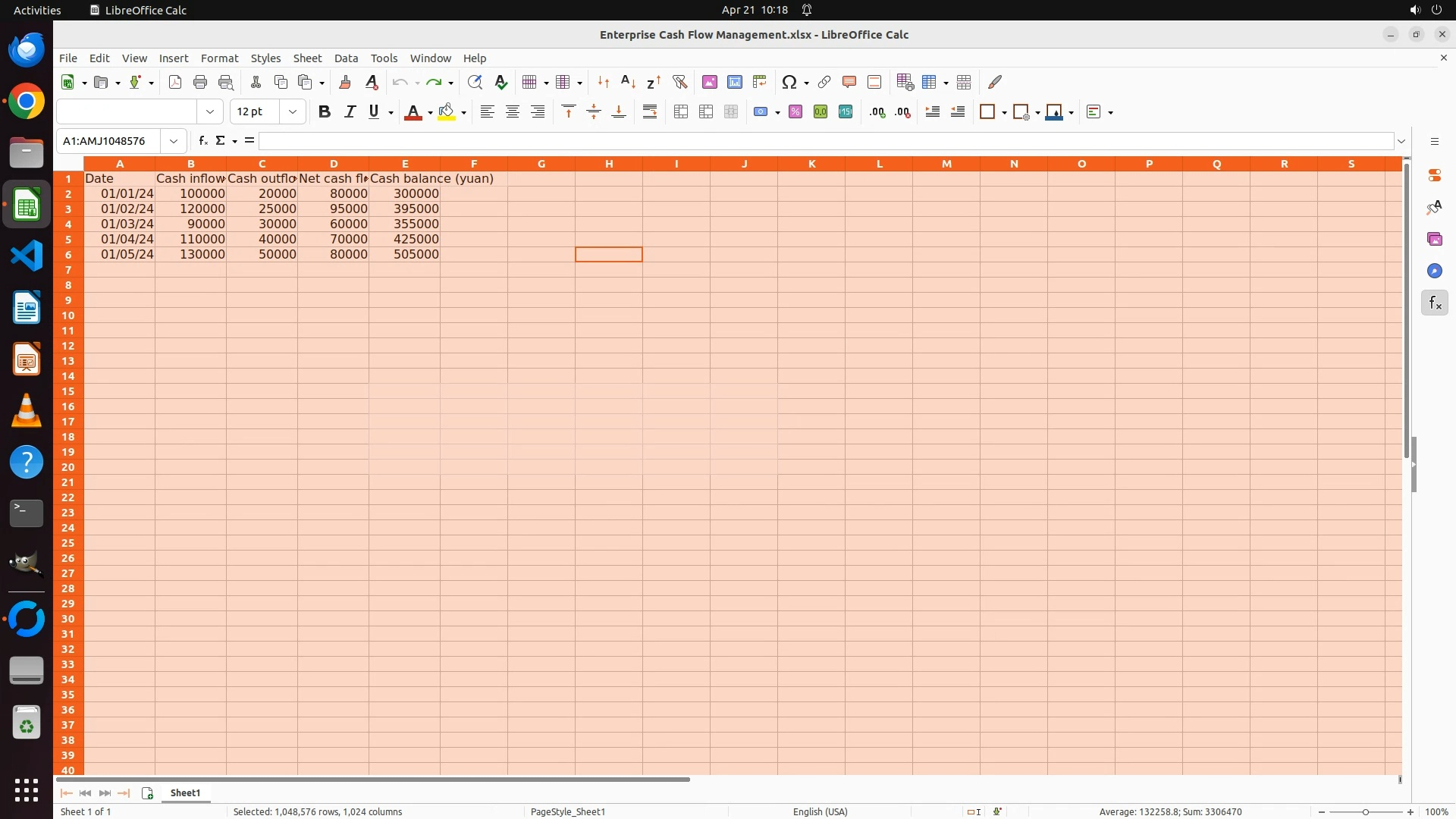1456x819 pixels.
Task: Click the Sort Ascending icon
Action: click(629, 83)
